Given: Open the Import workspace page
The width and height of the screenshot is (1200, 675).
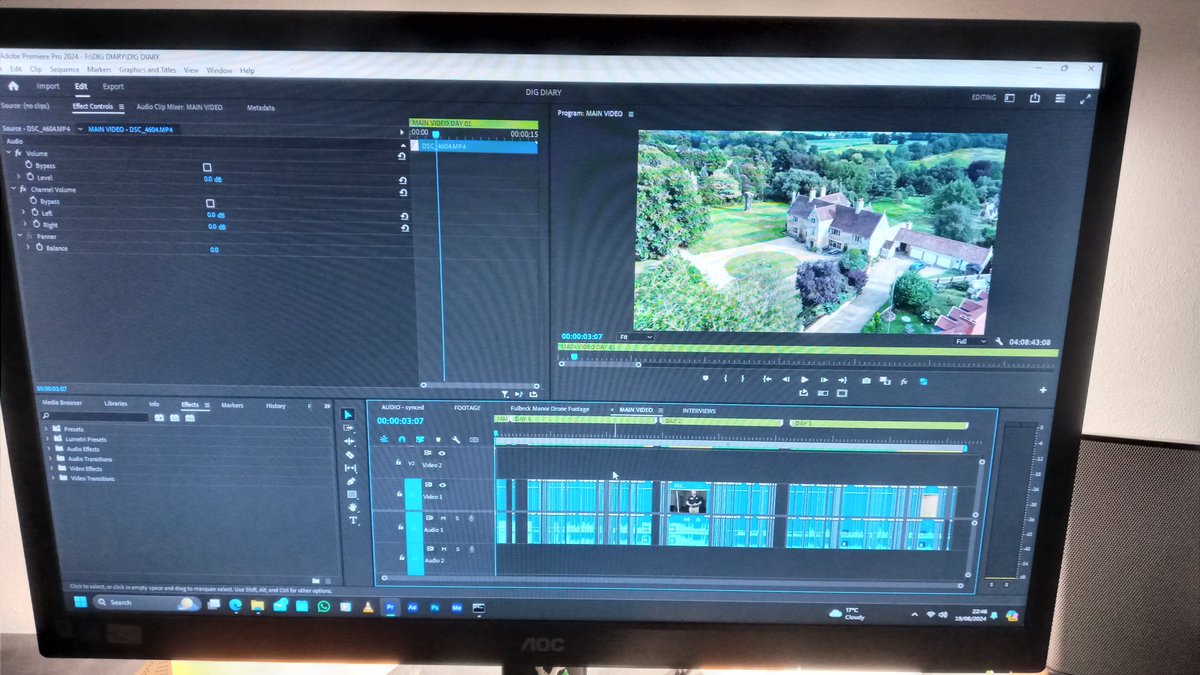Looking at the screenshot, I should 48,86.
